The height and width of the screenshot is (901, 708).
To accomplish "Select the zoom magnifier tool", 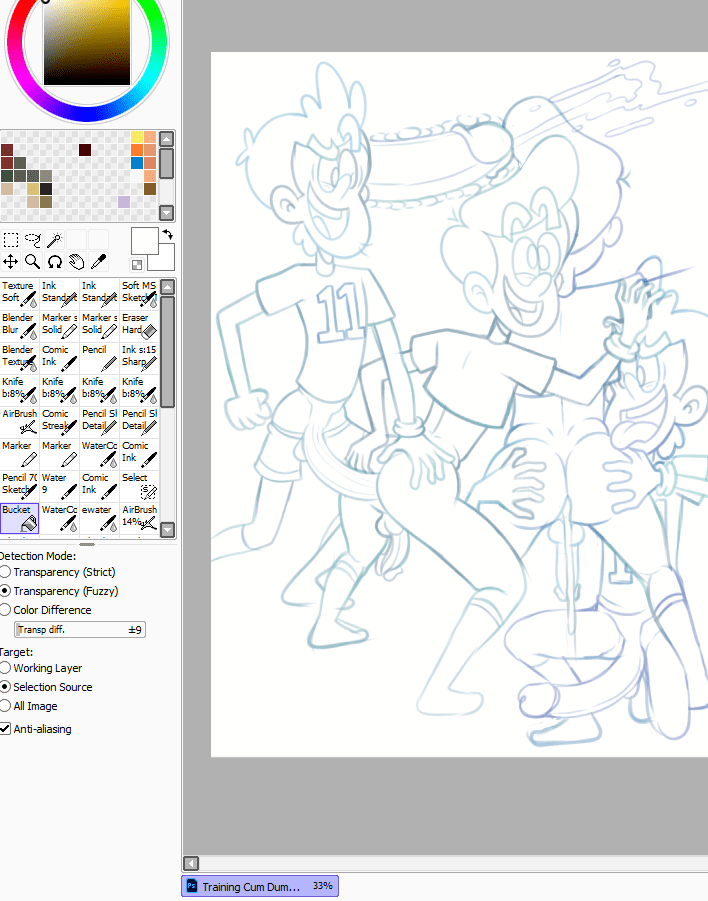I will (x=32, y=262).
